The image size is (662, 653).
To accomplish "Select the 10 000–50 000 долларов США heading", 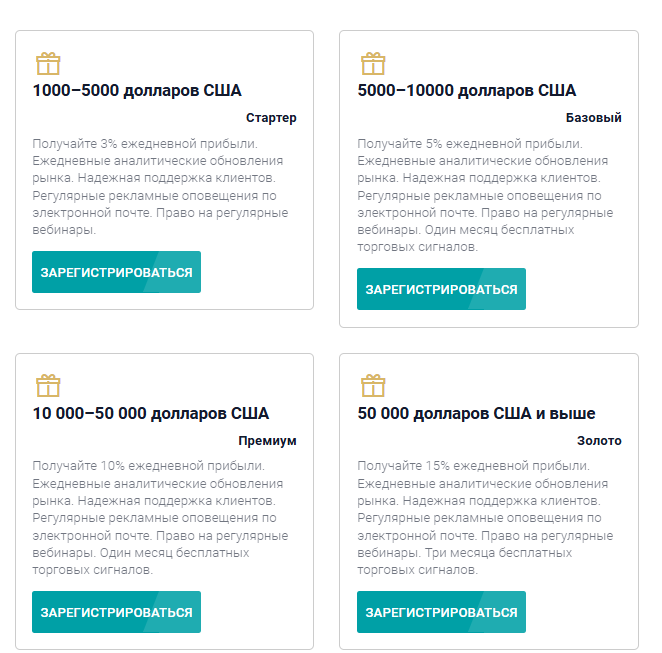I will 151,413.
